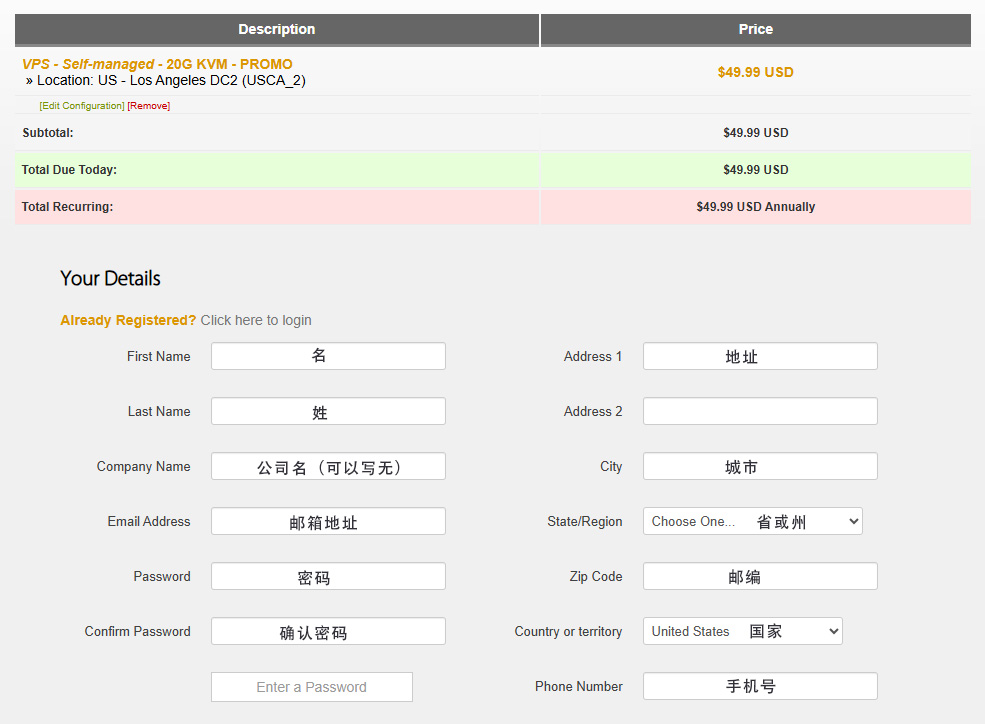This screenshot has width=985, height=724.
Task: Click the Company Name text box
Action: (328, 466)
